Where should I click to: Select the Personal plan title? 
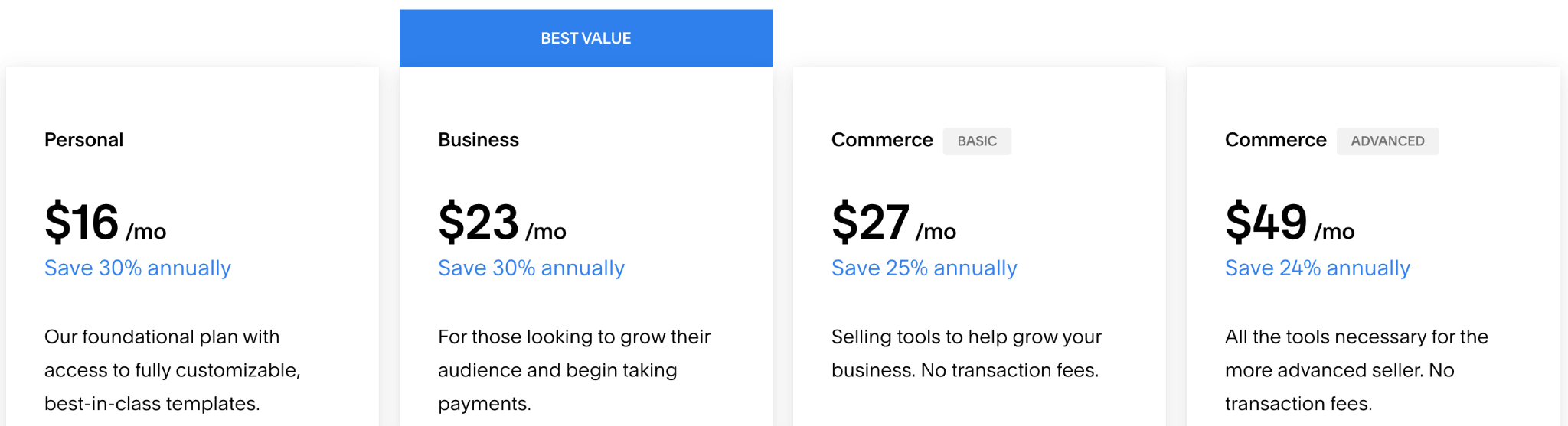[83, 140]
